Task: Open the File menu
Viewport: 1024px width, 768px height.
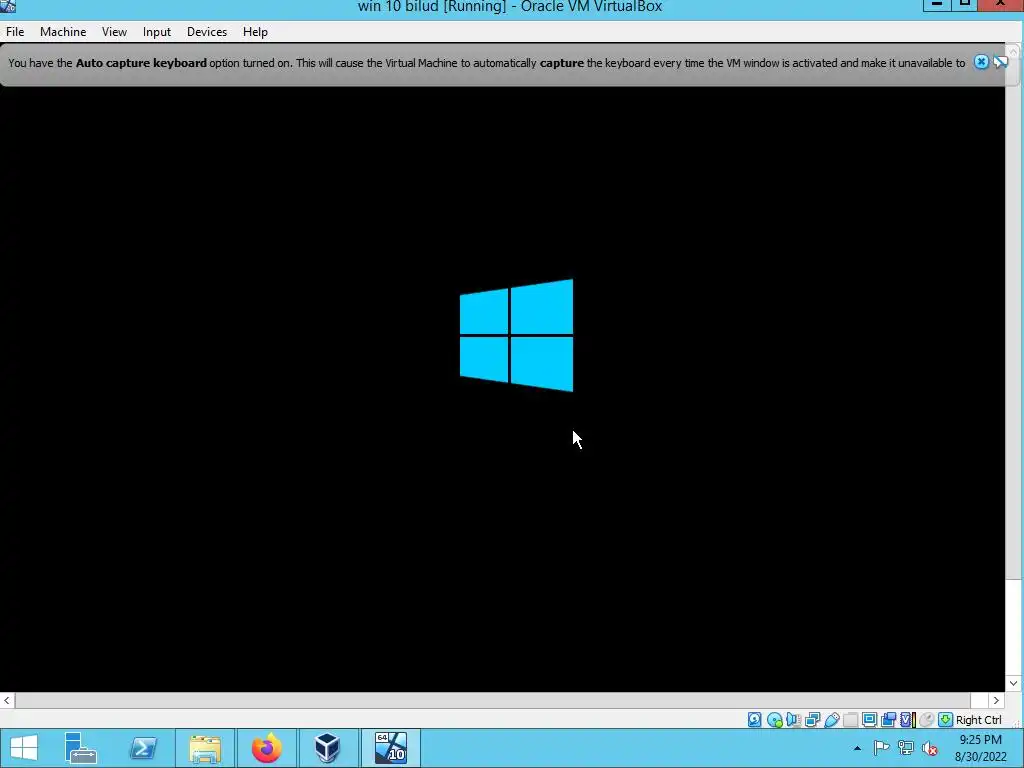Action: pos(15,31)
